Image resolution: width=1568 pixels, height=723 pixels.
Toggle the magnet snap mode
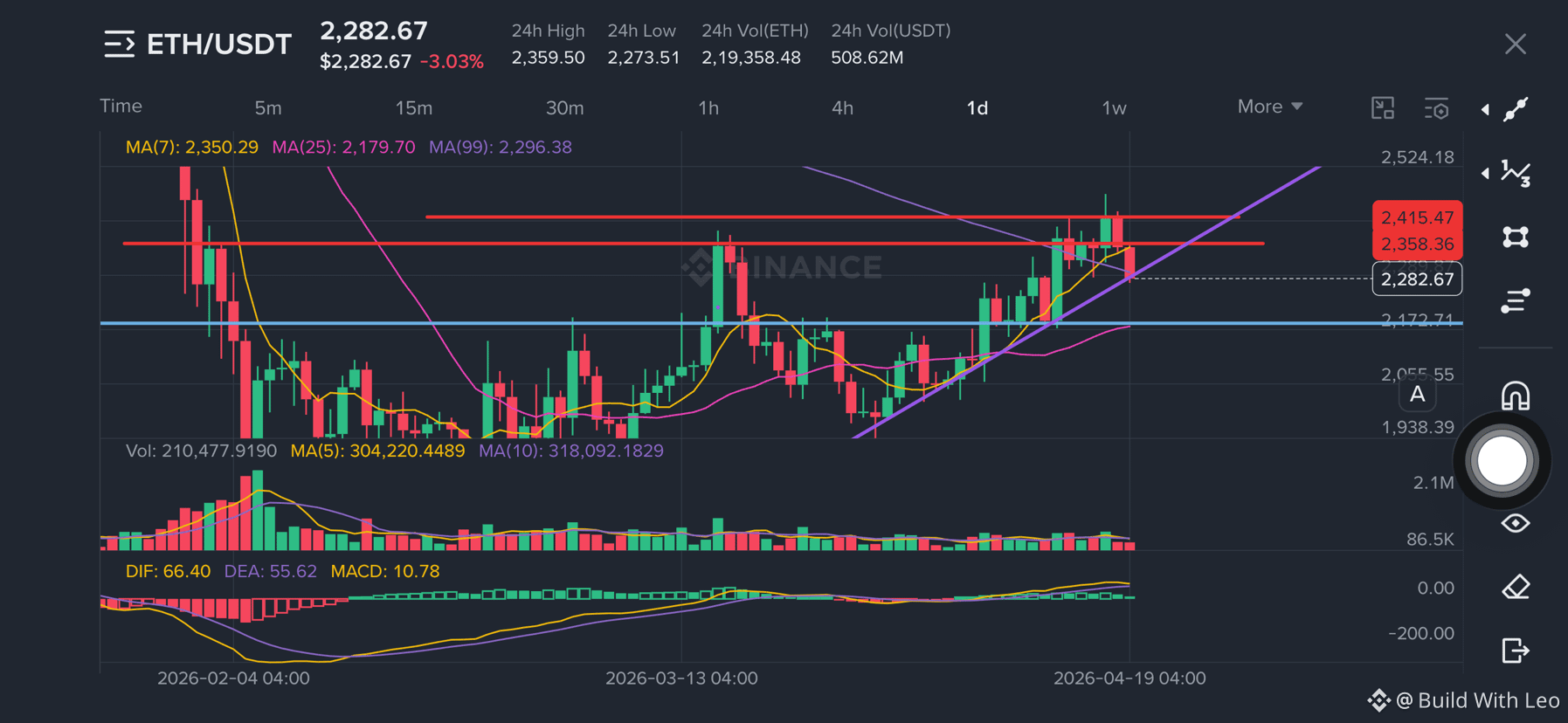(x=1516, y=396)
